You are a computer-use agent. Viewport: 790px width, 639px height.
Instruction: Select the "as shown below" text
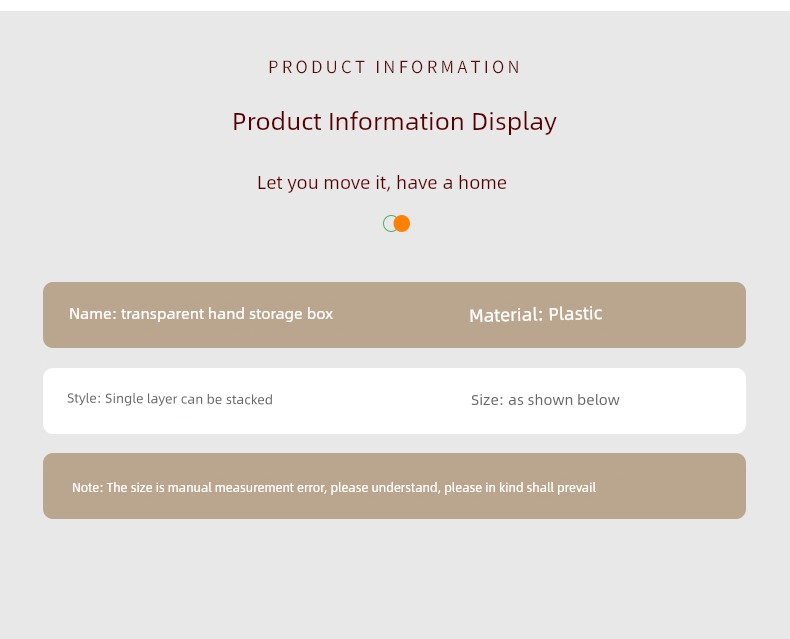564,400
